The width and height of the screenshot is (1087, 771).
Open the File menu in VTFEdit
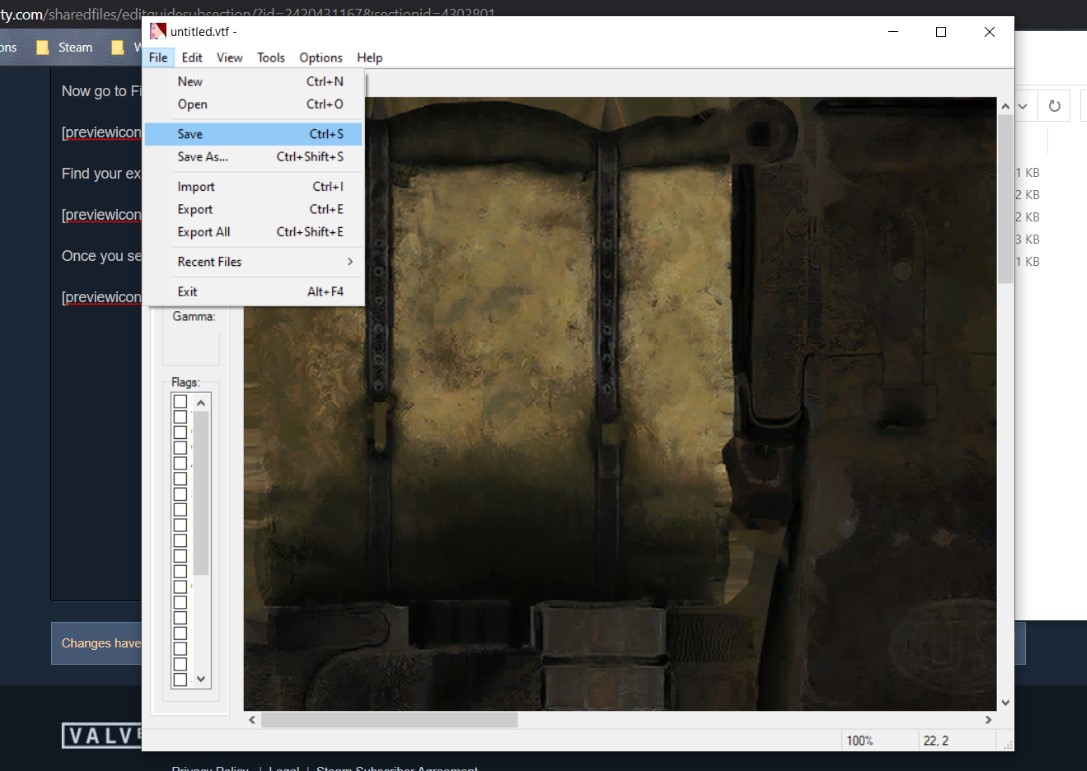click(158, 58)
